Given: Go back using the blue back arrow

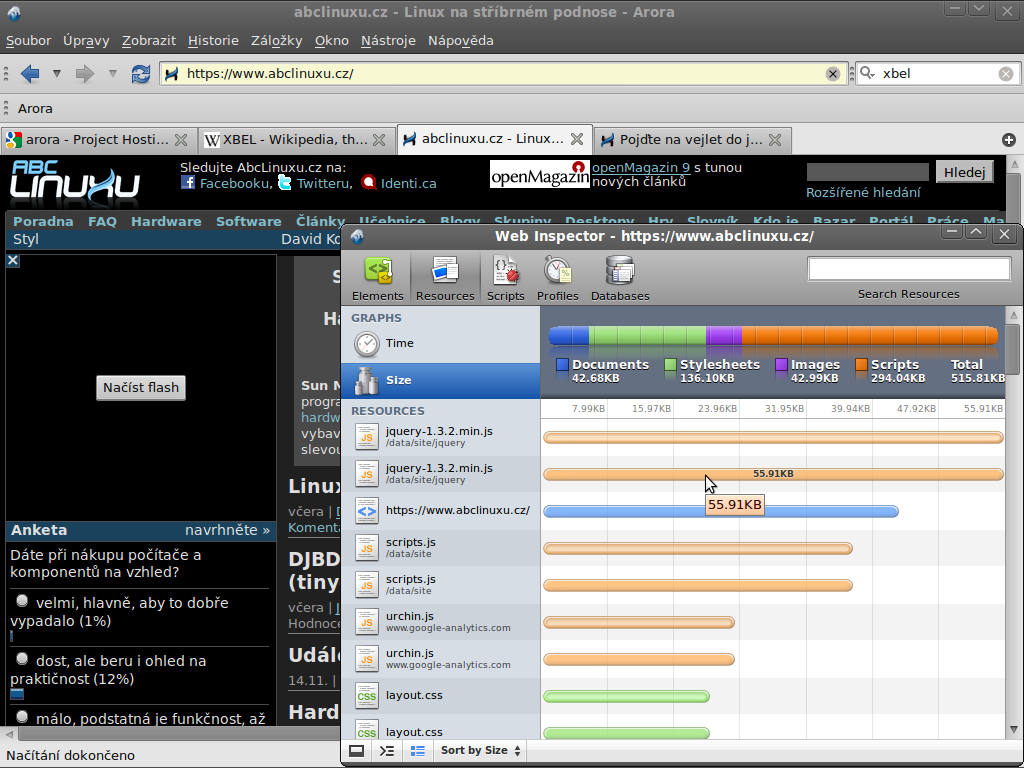Looking at the screenshot, I should pyautogui.click(x=30, y=74).
